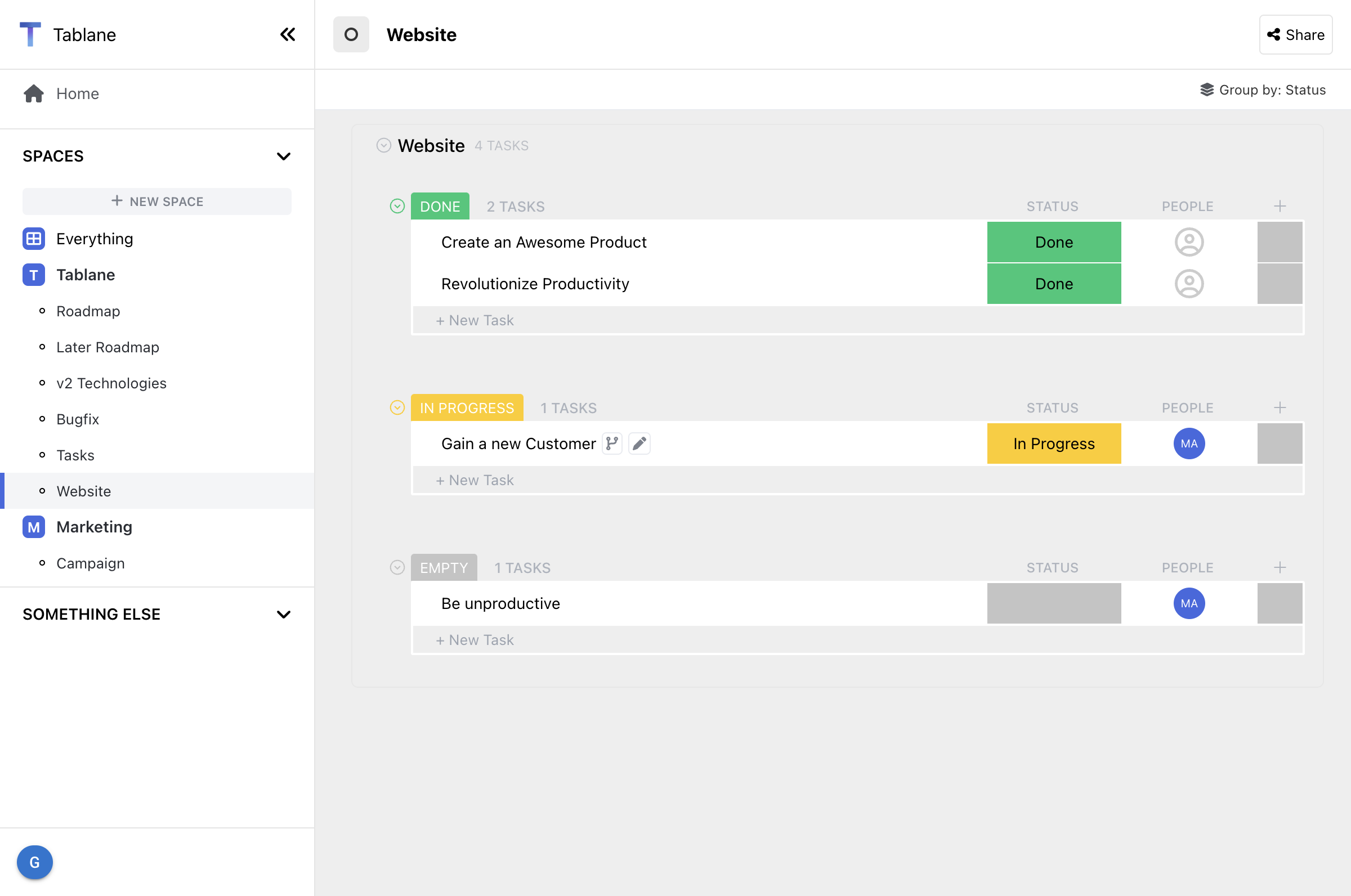
Task: Click the Share button
Action: click(1296, 34)
